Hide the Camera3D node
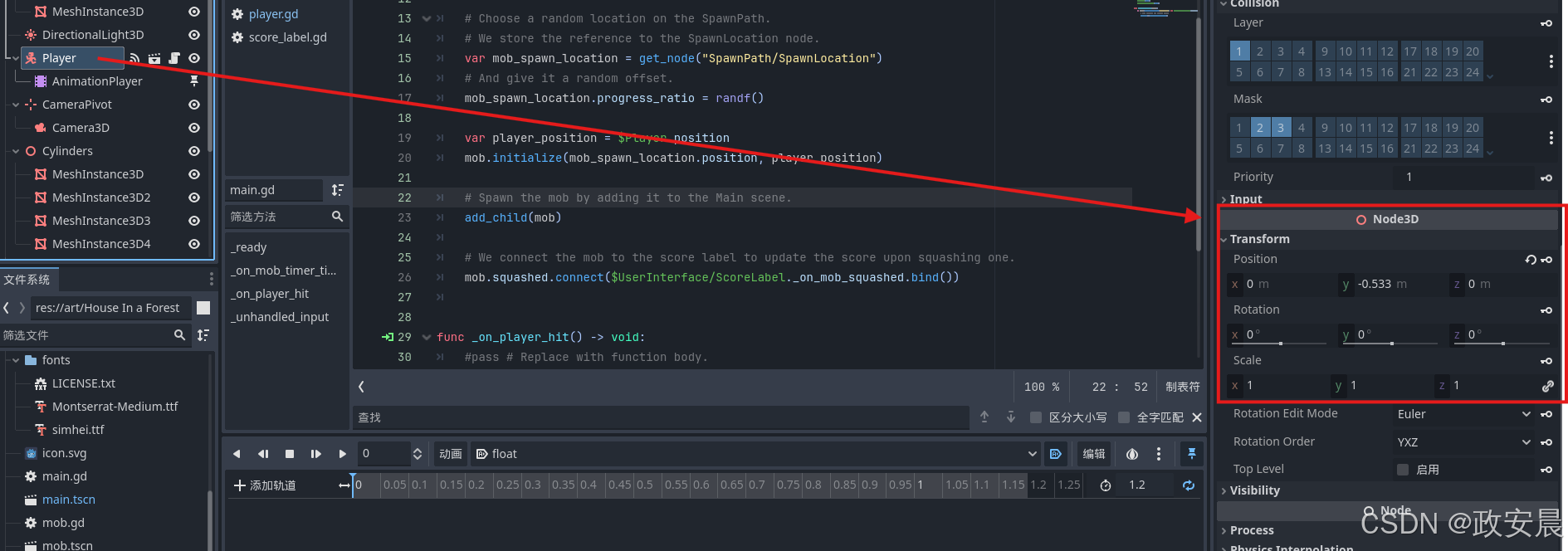Screen dimensions: 1568x551 (194, 128)
